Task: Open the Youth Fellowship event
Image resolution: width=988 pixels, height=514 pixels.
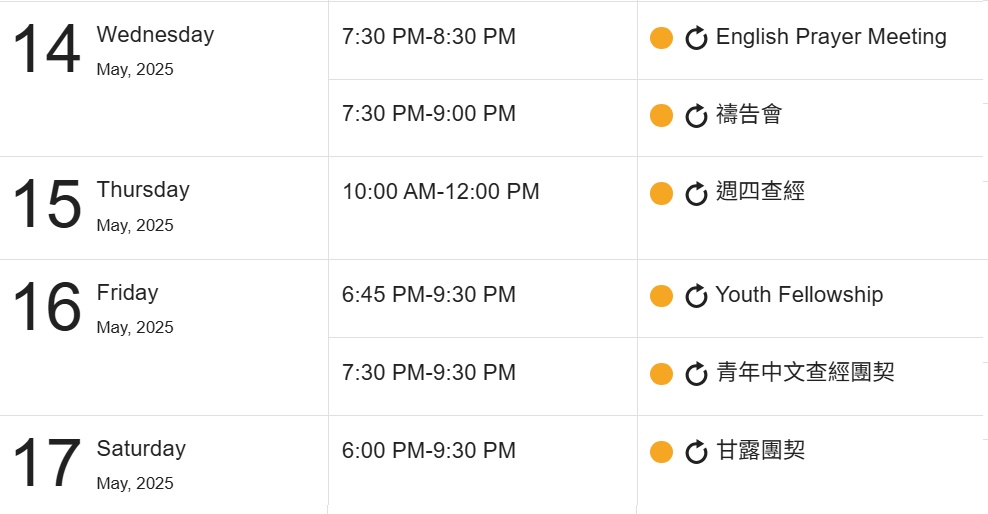Action: (x=799, y=294)
